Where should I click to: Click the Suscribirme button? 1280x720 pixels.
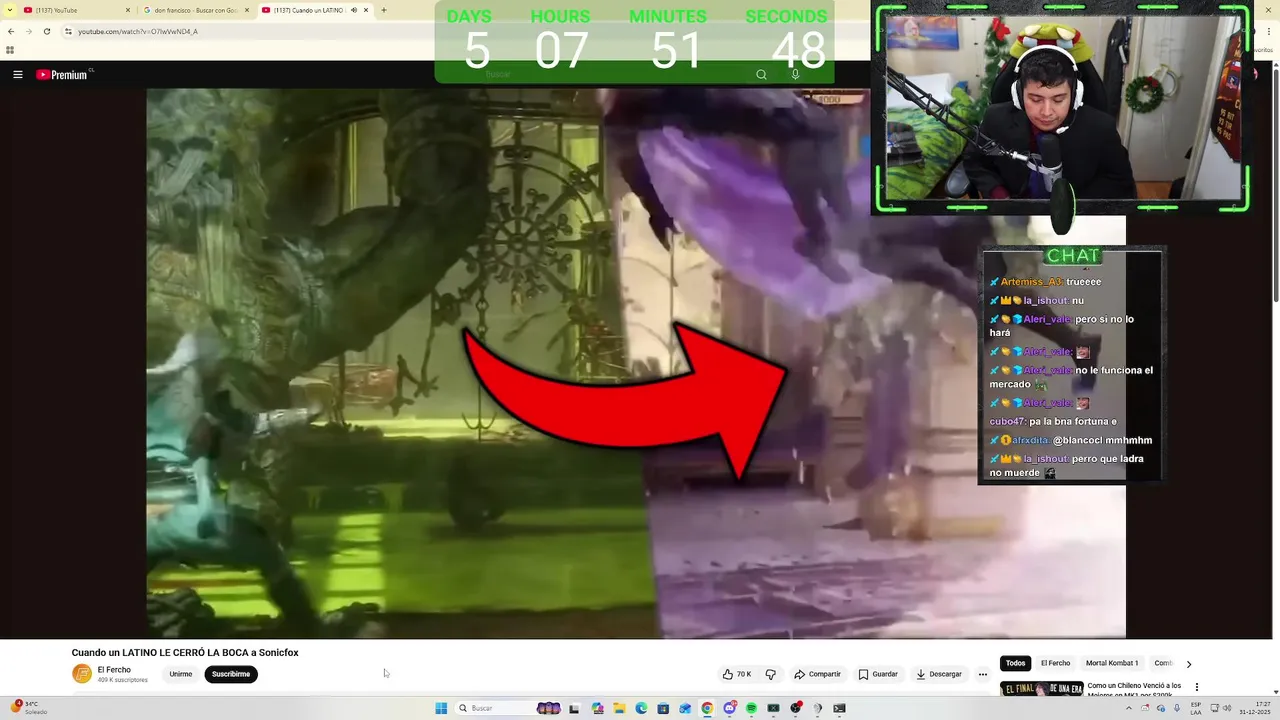tap(231, 674)
